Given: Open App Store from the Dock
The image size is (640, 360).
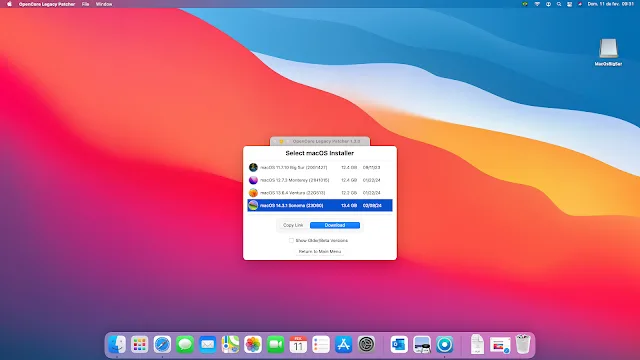Looking at the screenshot, I should click(344, 344).
